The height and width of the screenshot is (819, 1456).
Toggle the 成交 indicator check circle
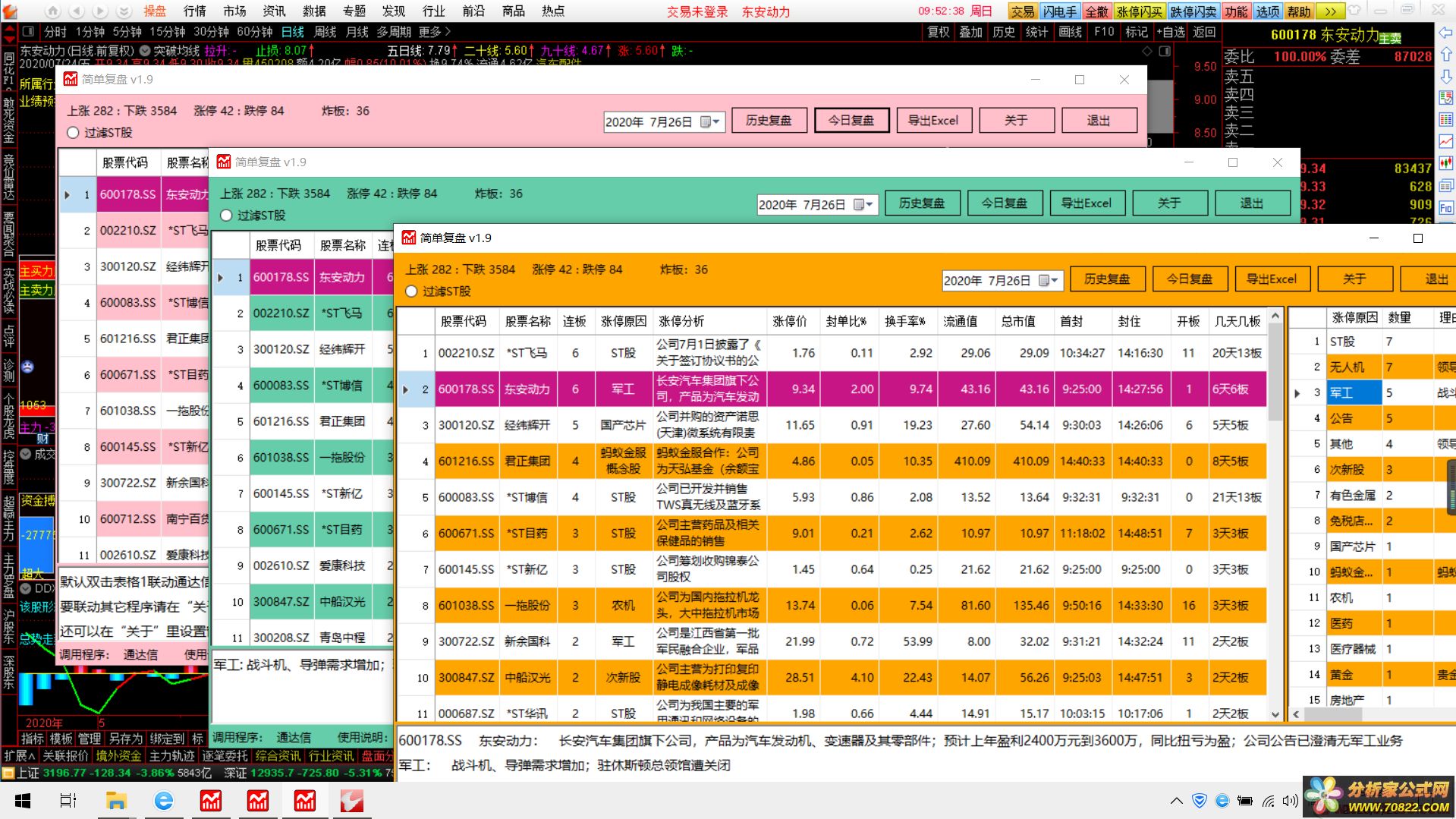pyautogui.click(x=26, y=454)
